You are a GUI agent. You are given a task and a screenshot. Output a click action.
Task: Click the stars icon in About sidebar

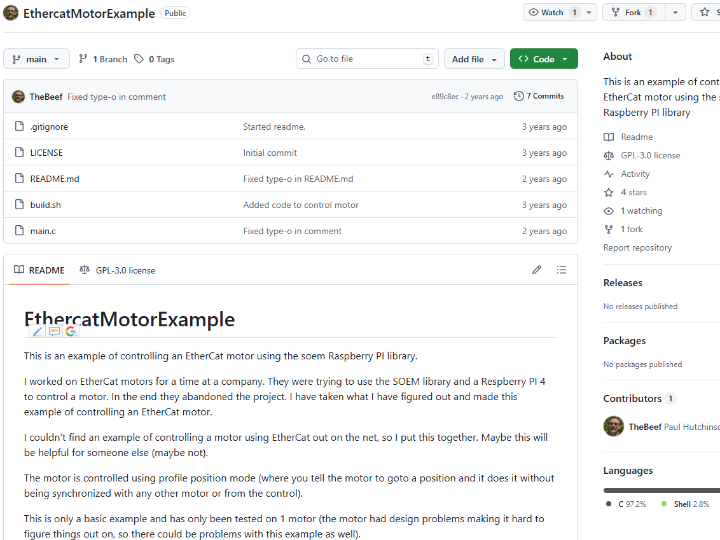pyautogui.click(x=609, y=192)
